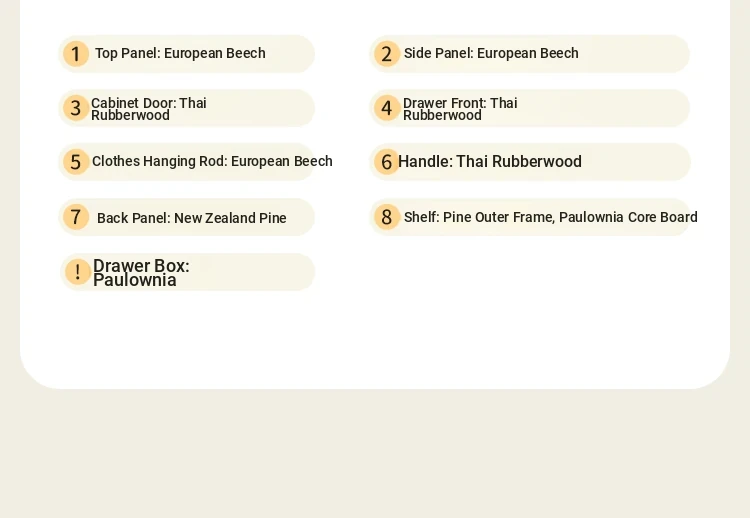Select Back Panel: New Zealand Pine

click(x=192, y=218)
